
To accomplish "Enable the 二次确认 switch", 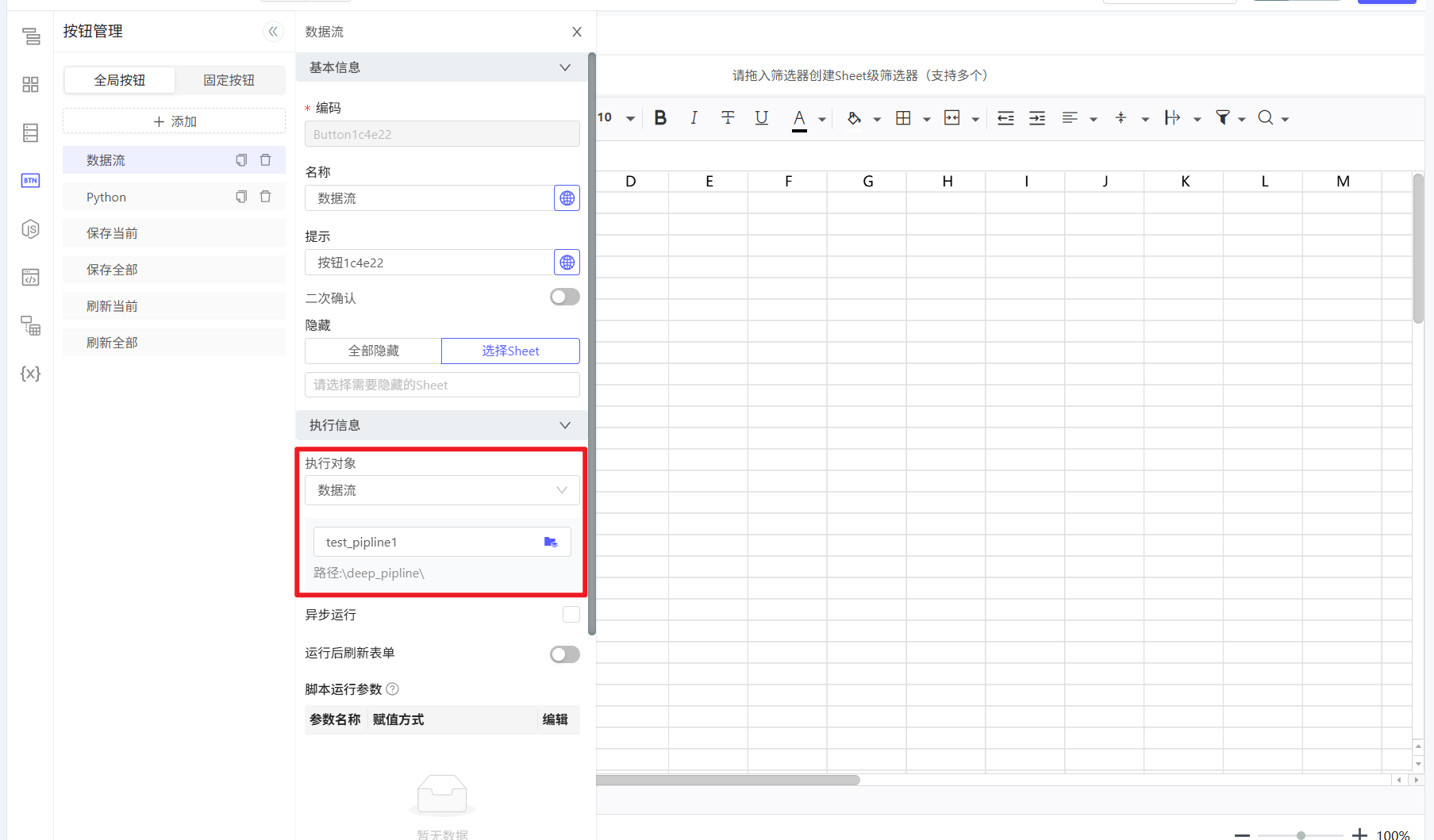I will pos(564,297).
